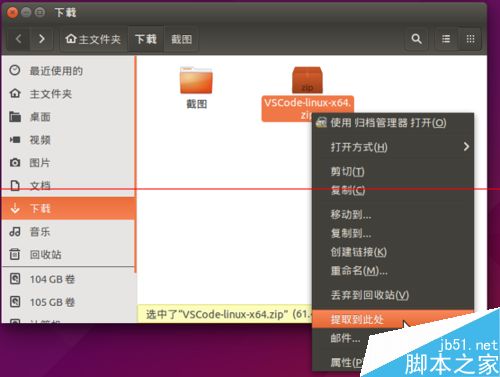Click the trash icon beside 回收站

[15, 254]
